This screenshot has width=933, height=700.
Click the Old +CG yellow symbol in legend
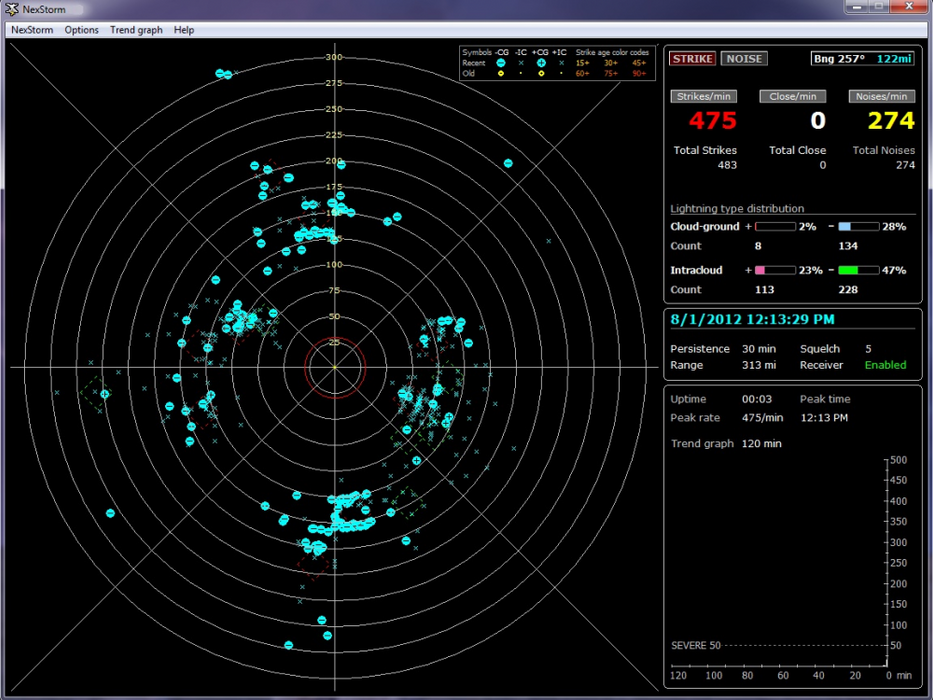541,73
